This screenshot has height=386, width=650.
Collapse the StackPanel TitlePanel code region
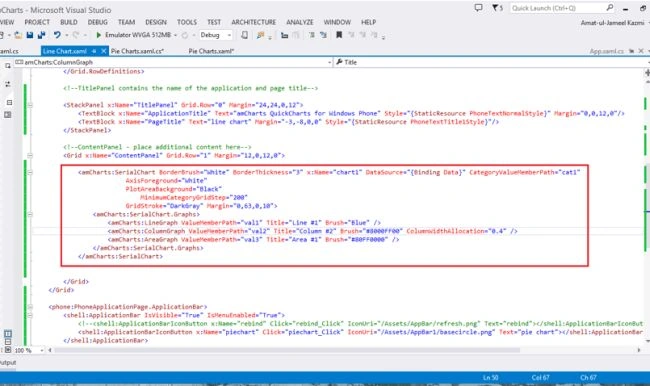30,105
